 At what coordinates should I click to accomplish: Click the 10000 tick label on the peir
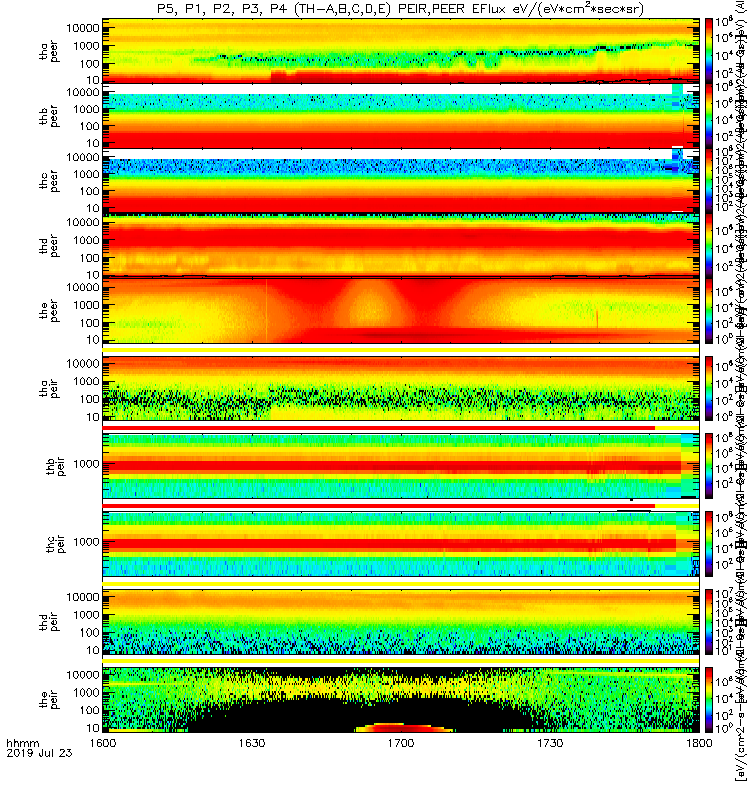(83, 674)
